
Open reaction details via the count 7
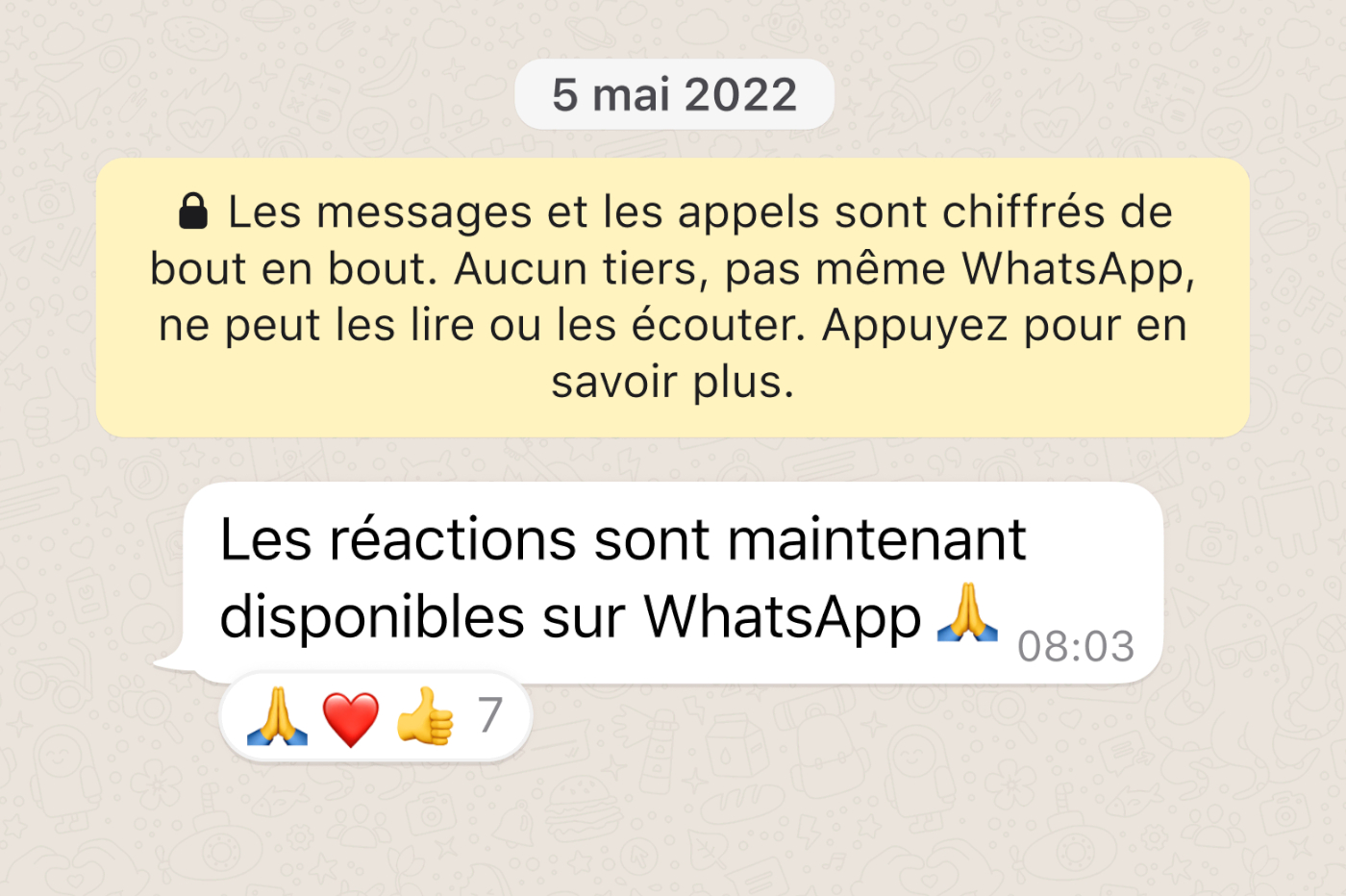click(x=490, y=715)
